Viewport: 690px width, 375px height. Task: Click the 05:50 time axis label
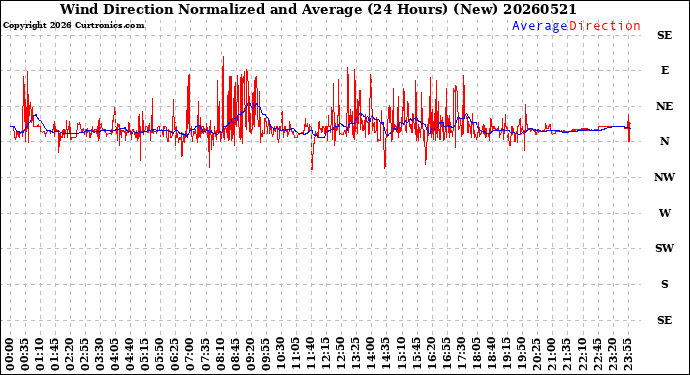coord(160,354)
